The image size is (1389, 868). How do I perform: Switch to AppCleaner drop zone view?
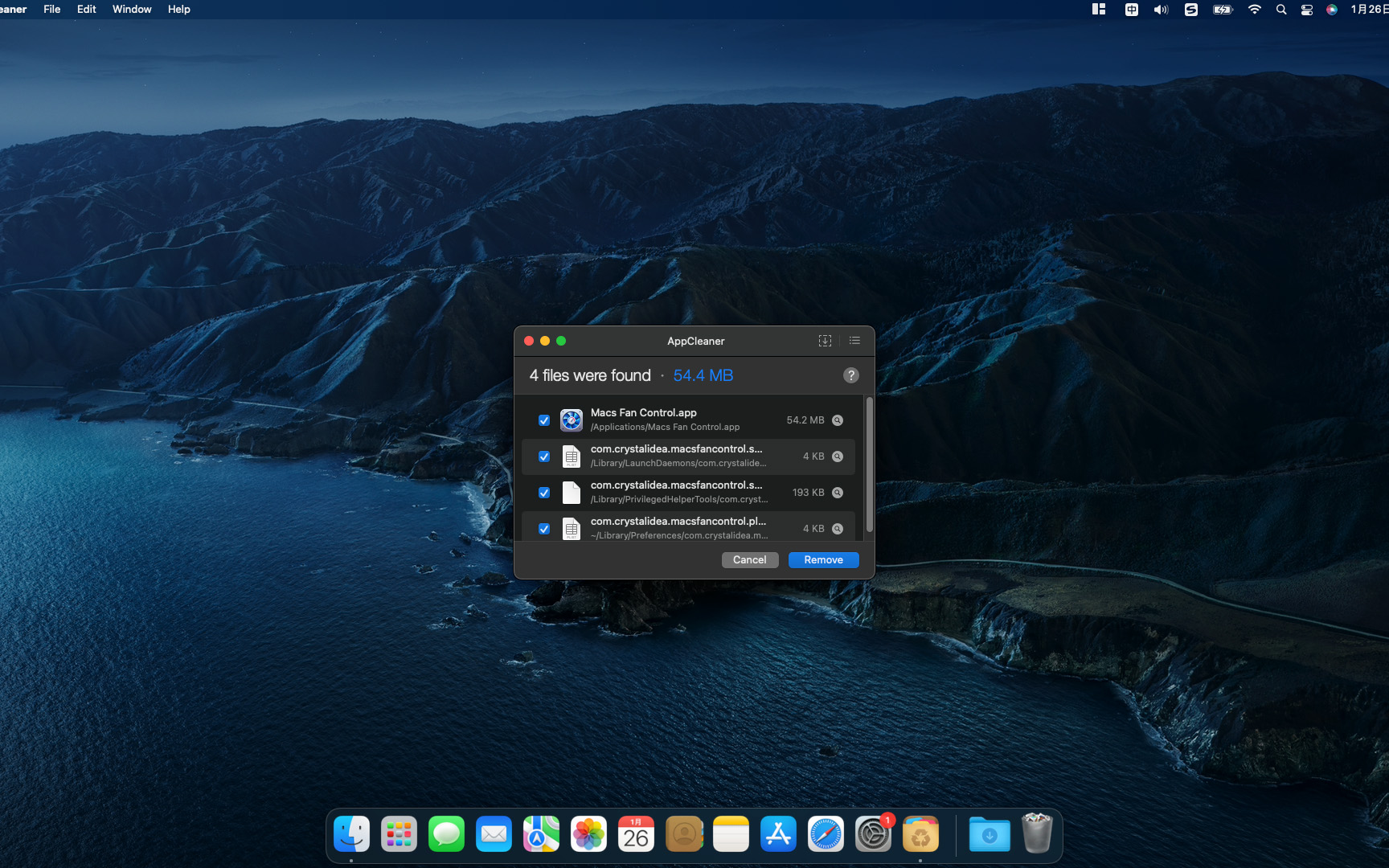coord(825,341)
